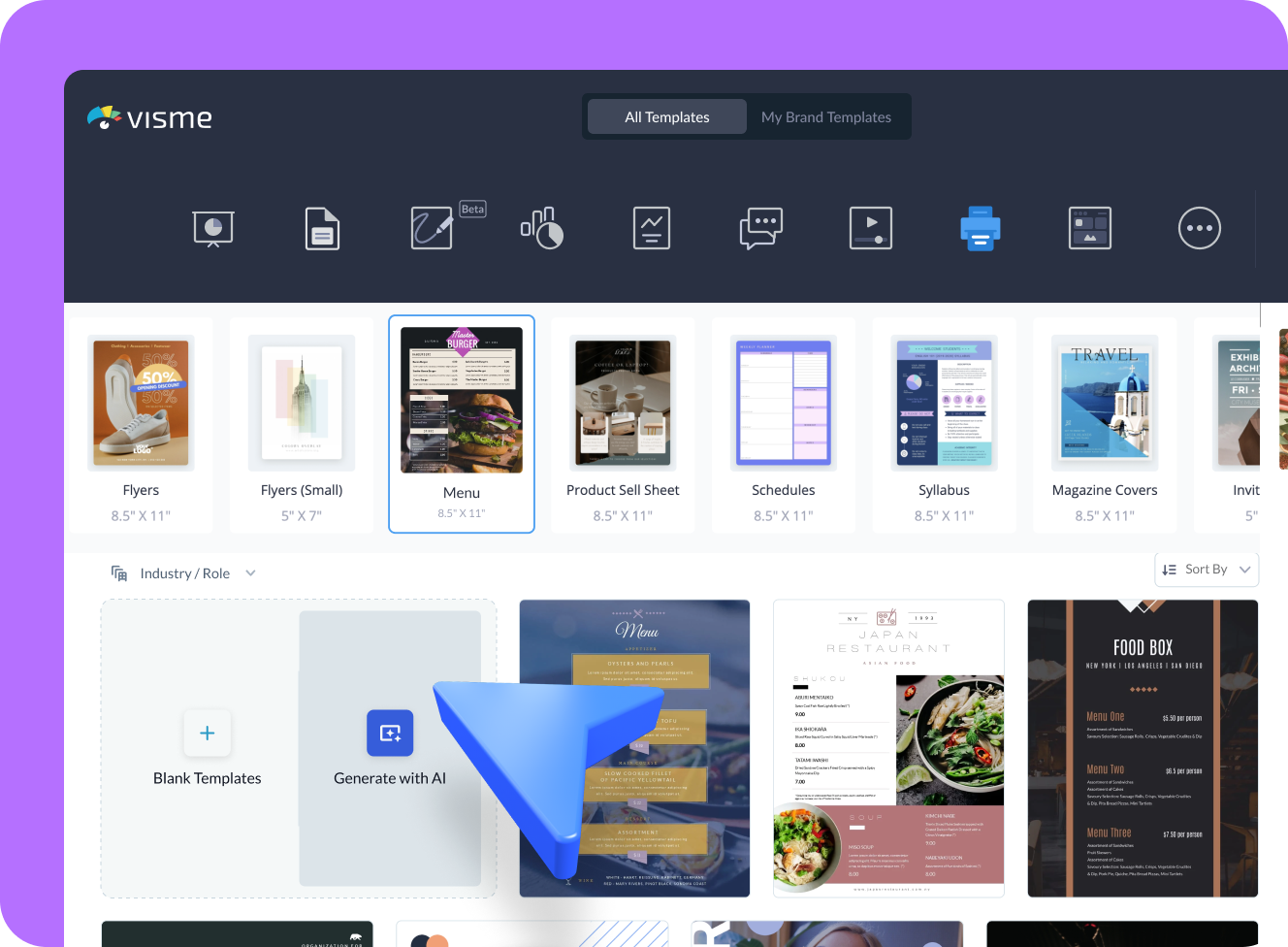Open the Web graphics category icon
The height and width of the screenshot is (947, 1288).
[1090, 229]
